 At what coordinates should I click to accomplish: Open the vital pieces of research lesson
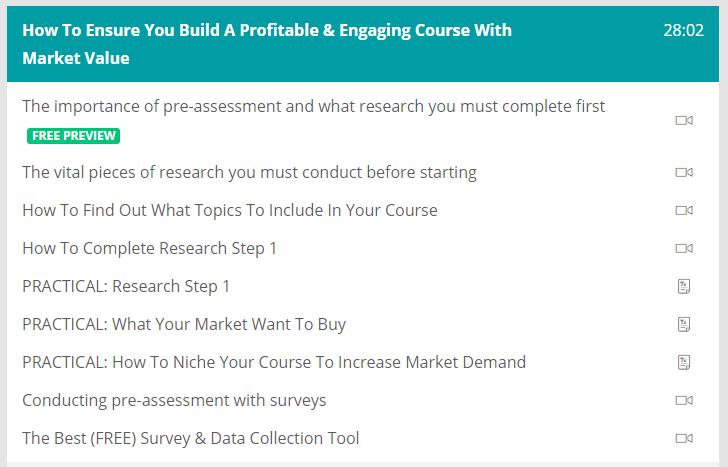[249, 172]
